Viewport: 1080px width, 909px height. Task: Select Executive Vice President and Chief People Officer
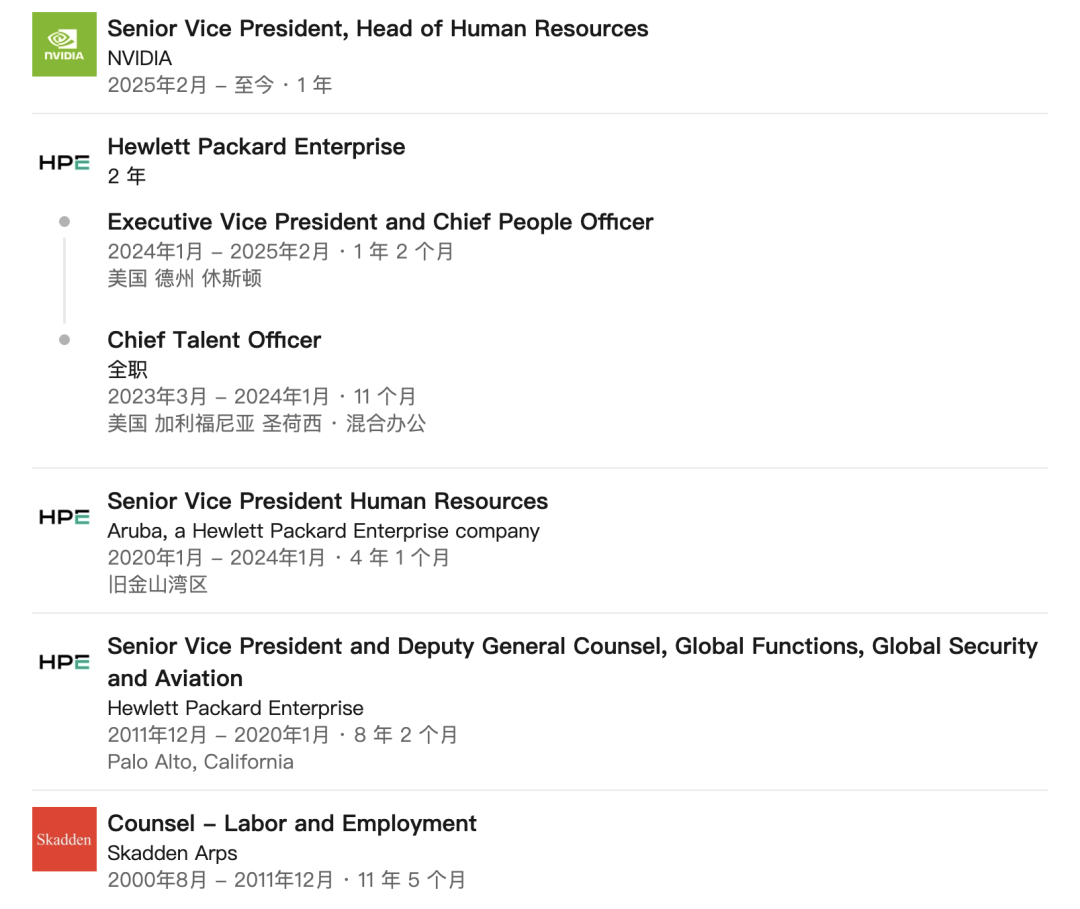tap(380, 222)
